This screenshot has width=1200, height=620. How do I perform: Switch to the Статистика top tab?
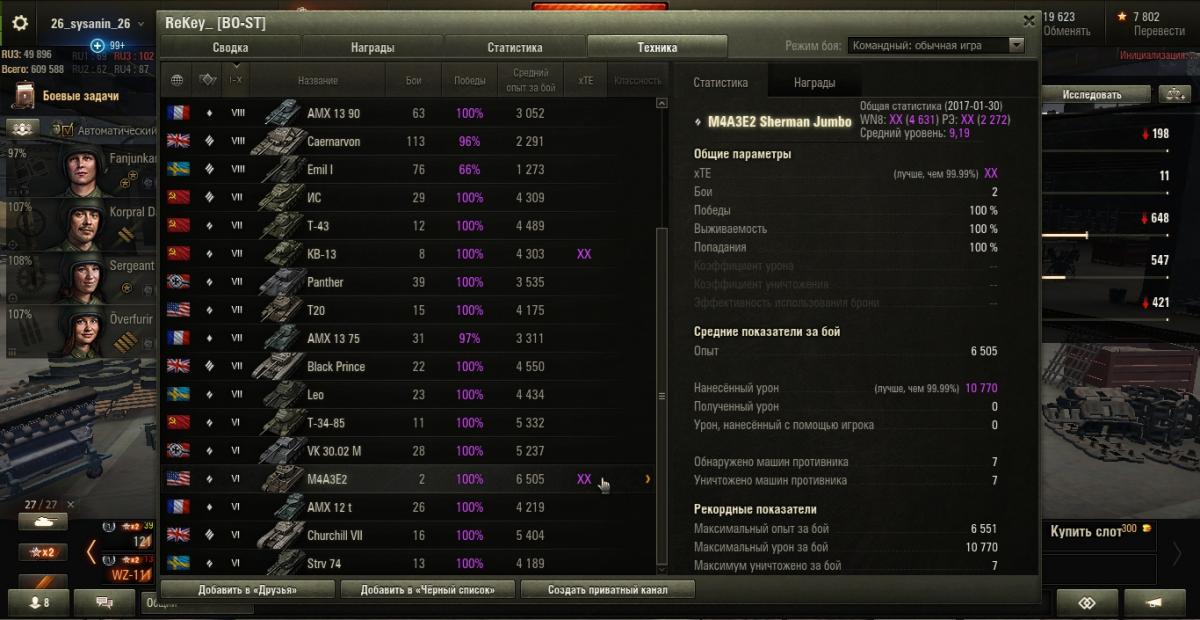point(515,47)
